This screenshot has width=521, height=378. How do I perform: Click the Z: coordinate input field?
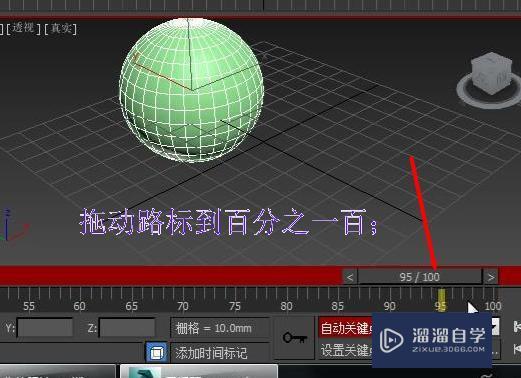coord(127,328)
